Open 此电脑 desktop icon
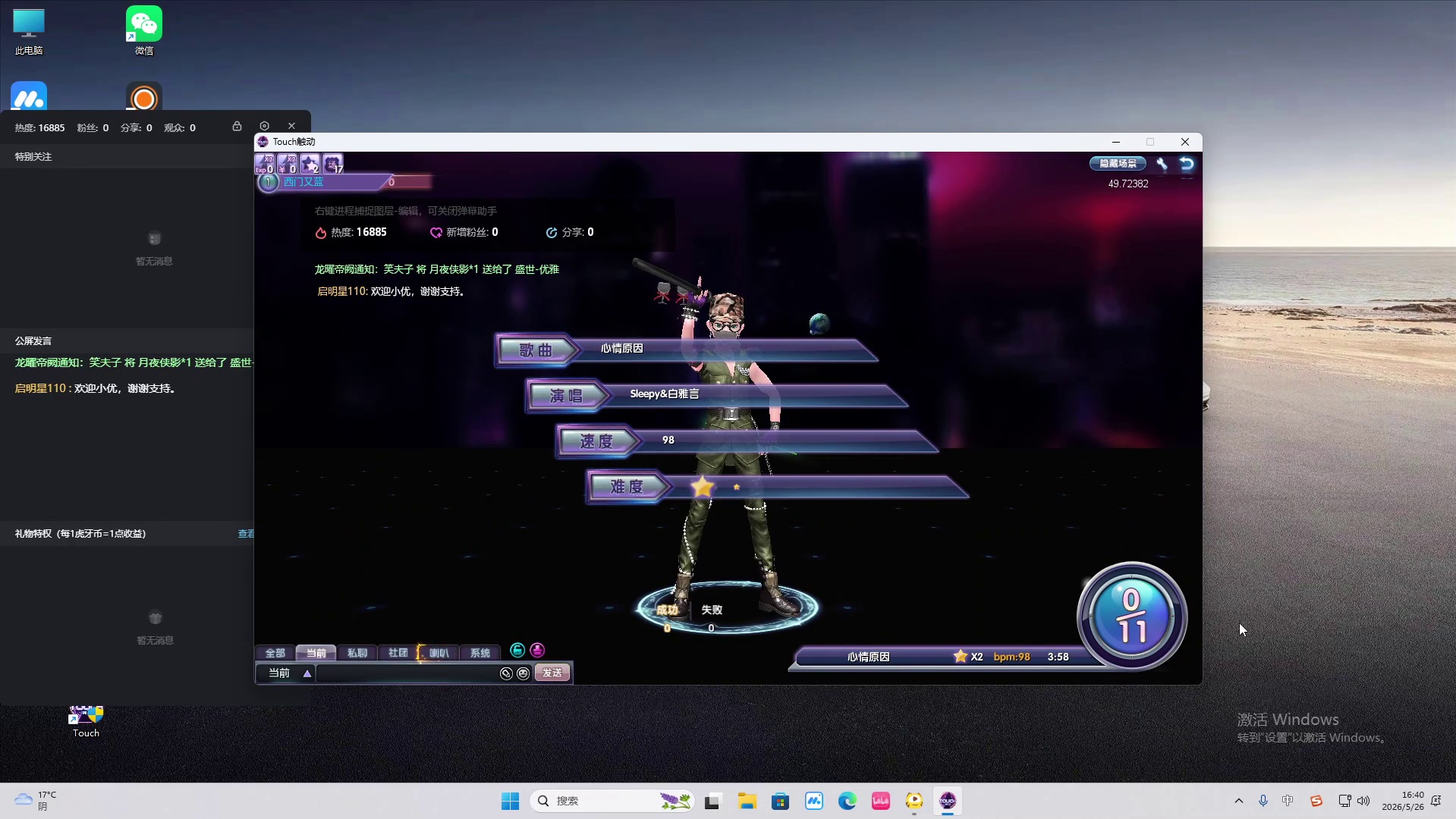The height and width of the screenshot is (819, 1456). pos(29,32)
